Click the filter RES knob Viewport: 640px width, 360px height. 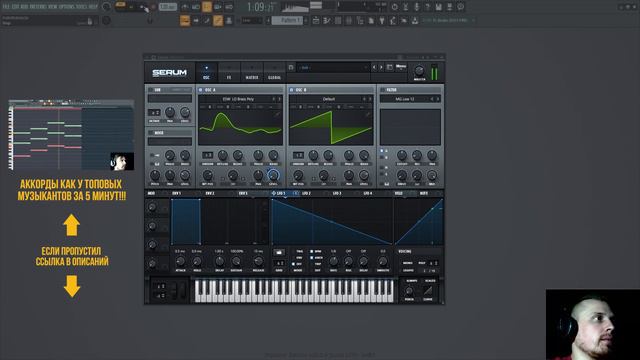pyautogui.click(x=417, y=155)
